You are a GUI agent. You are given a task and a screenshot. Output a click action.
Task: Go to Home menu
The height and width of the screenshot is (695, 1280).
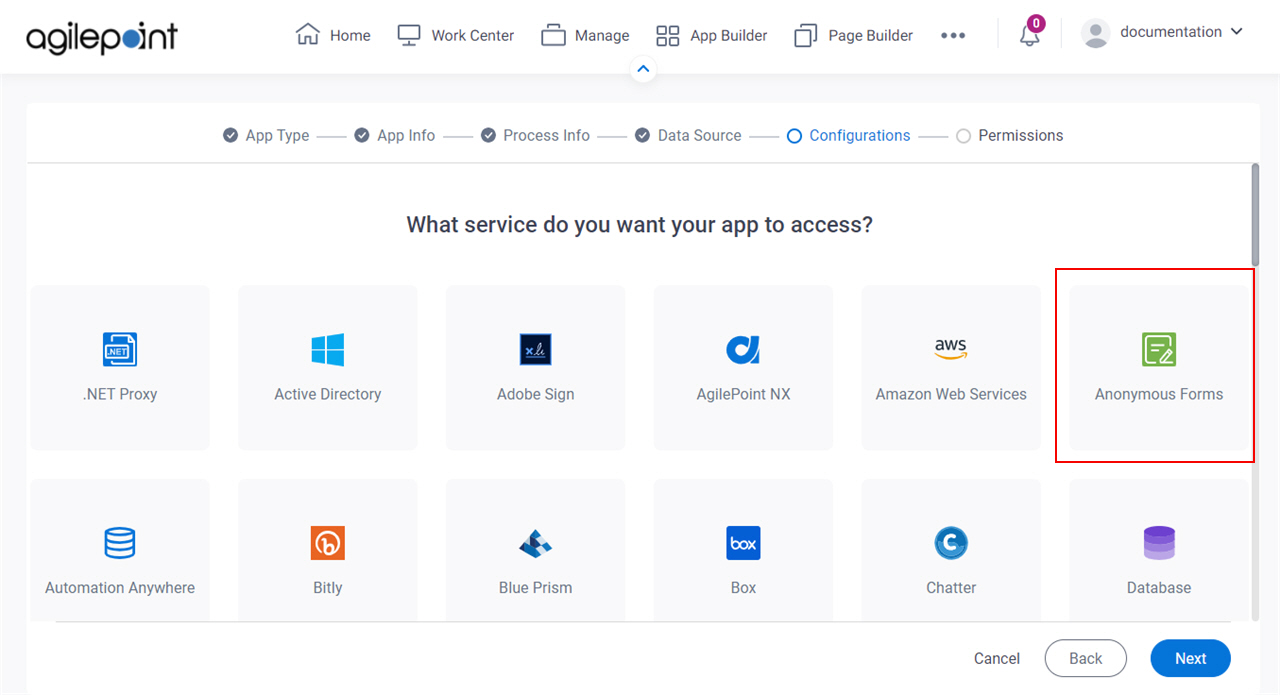333,35
